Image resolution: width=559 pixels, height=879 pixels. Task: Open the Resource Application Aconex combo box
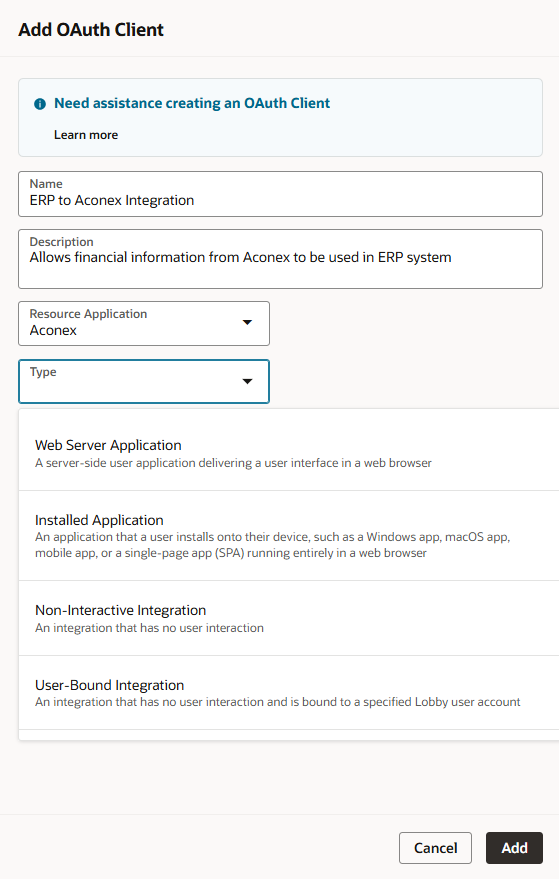[144, 323]
